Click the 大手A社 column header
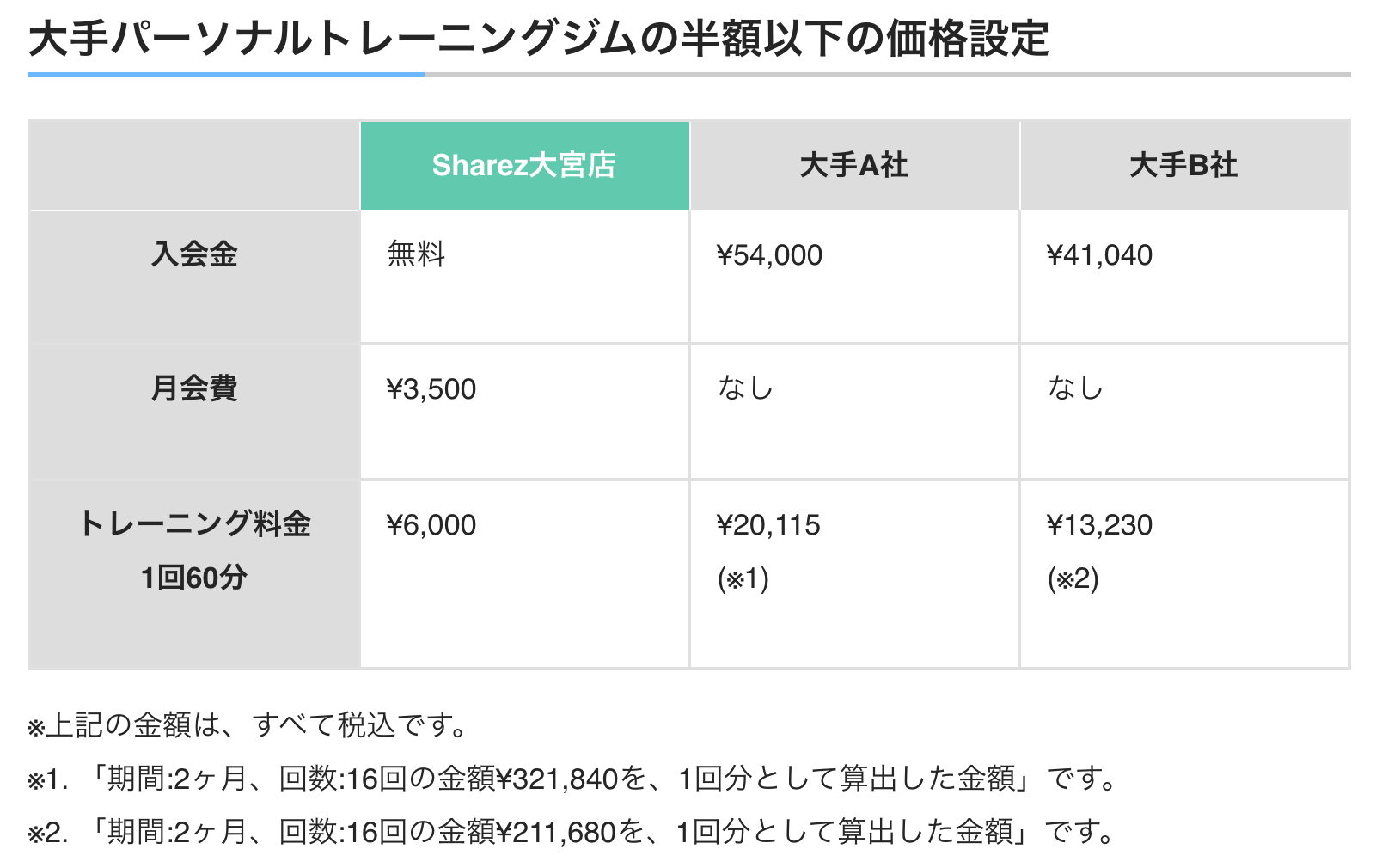Screen dimensions: 1382x868 click(853, 165)
